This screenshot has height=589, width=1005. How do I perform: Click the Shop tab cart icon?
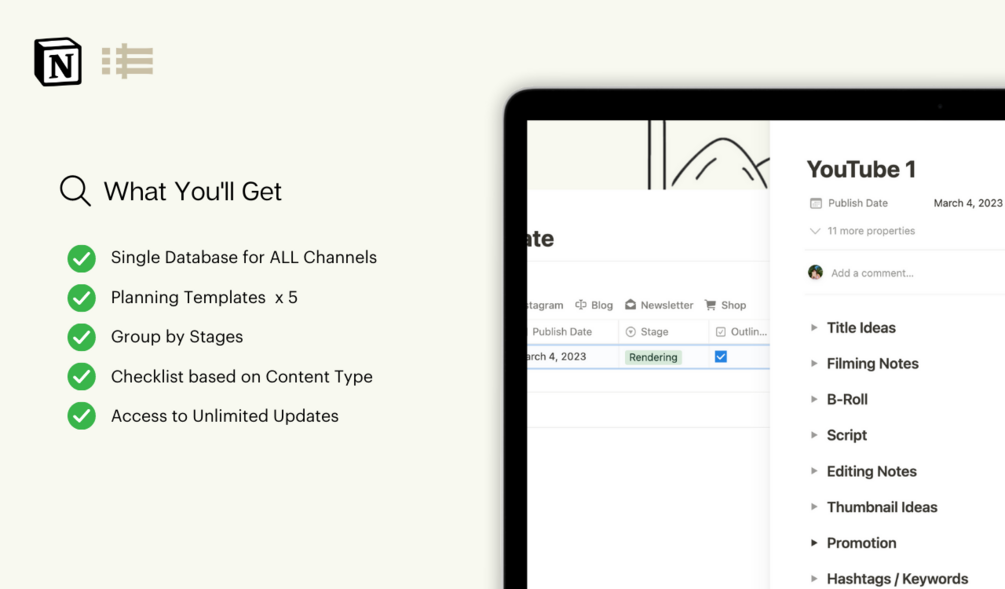(x=710, y=305)
